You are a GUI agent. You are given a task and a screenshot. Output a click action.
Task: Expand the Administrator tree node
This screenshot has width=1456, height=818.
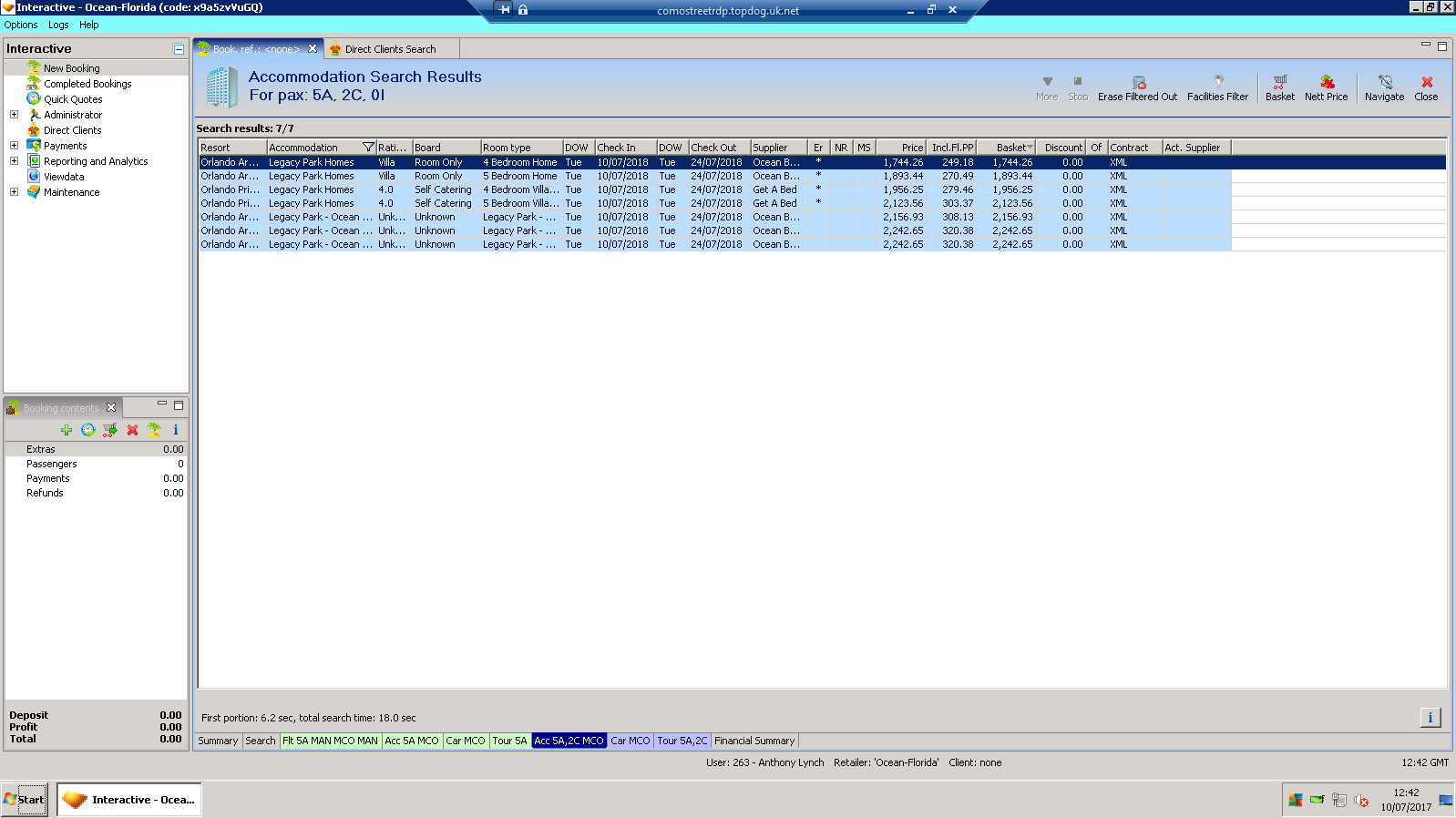pyautogui.click(x=14, y=115)
